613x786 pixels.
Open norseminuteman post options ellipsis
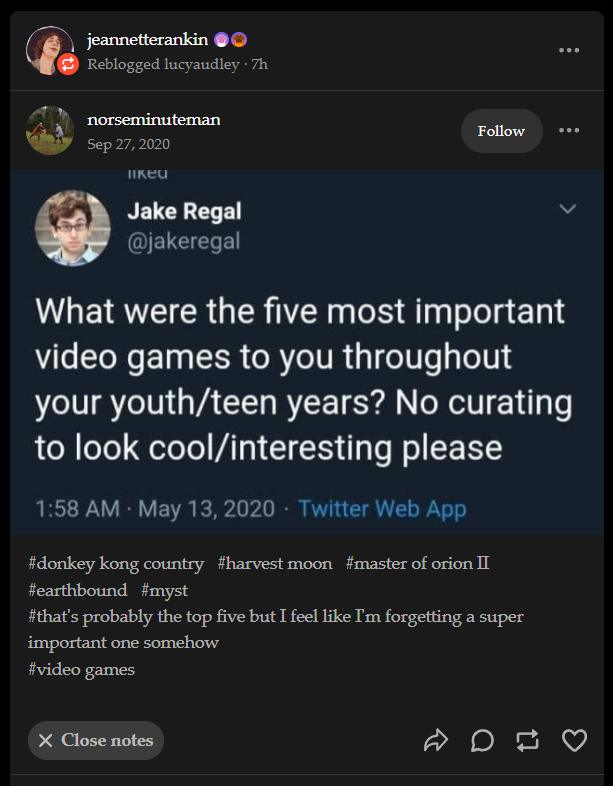click(x=569, y=131)
